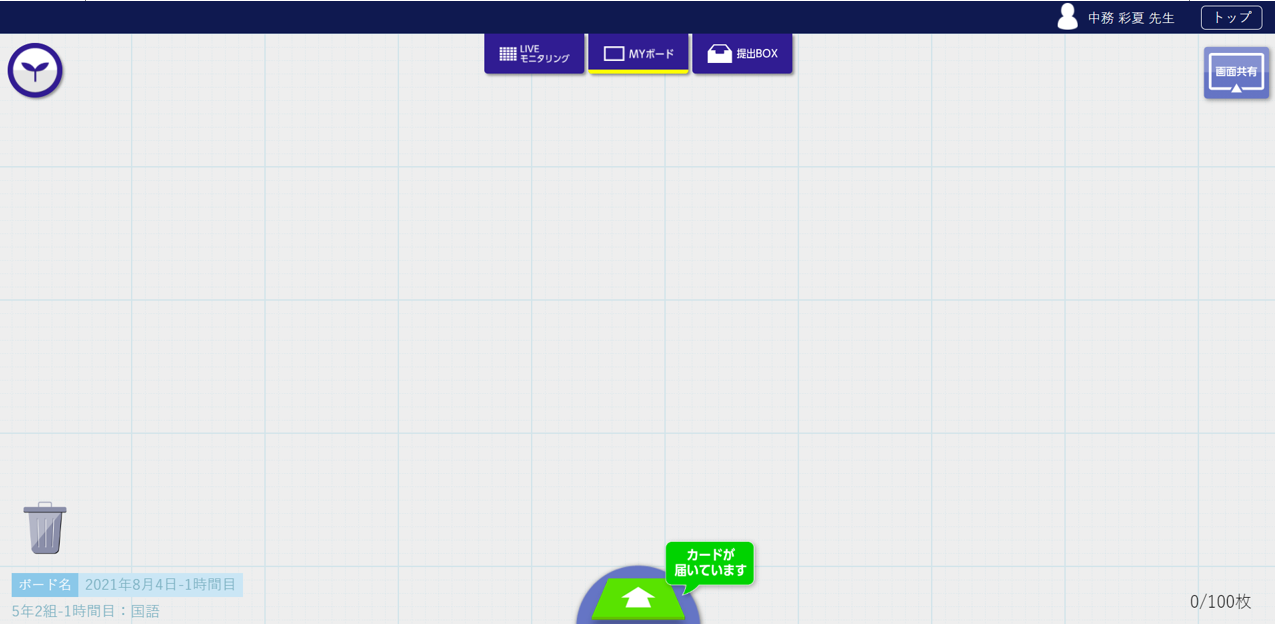The image size is (1277, 624).
Task: Open the LIVE モニタリング tab
Action: (534, 54)
